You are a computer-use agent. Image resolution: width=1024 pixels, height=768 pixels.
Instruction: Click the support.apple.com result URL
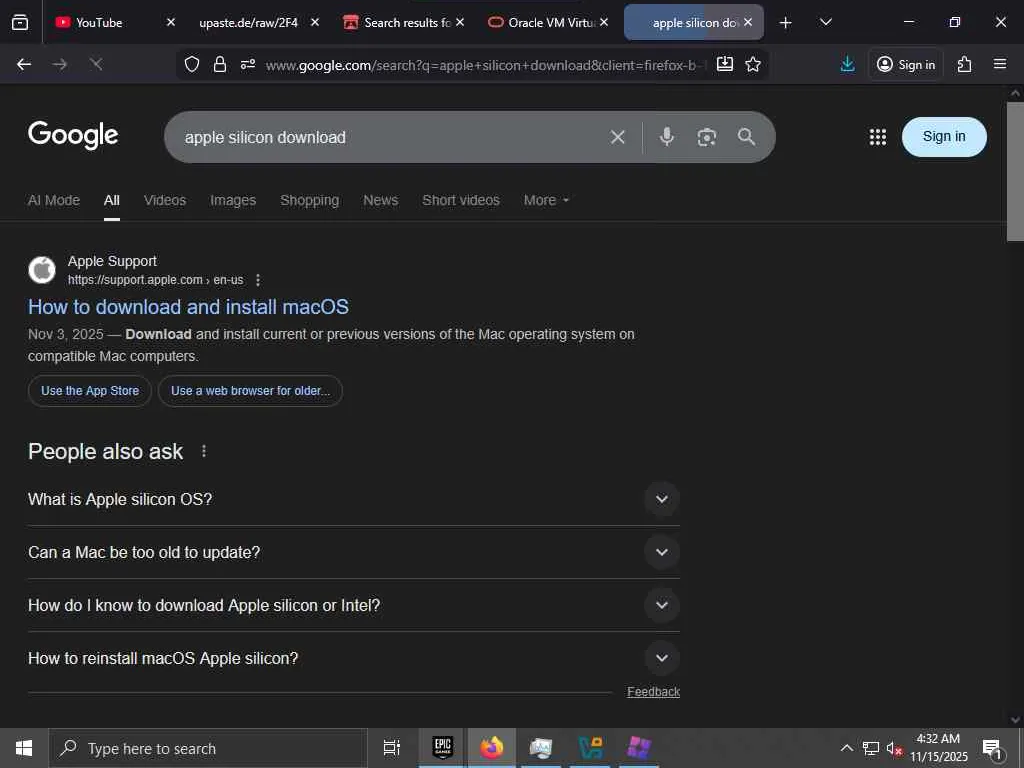tap(155, 280)
